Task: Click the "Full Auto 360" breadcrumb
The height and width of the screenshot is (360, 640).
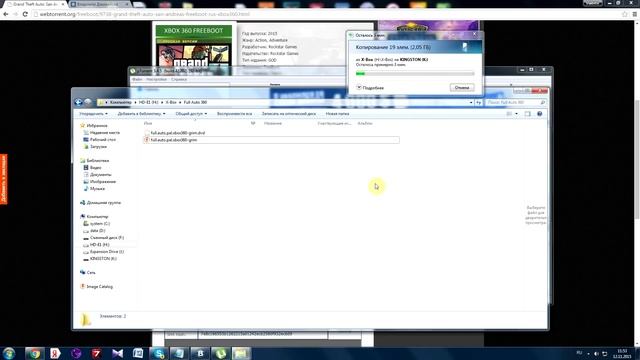Action: point(196,102)
